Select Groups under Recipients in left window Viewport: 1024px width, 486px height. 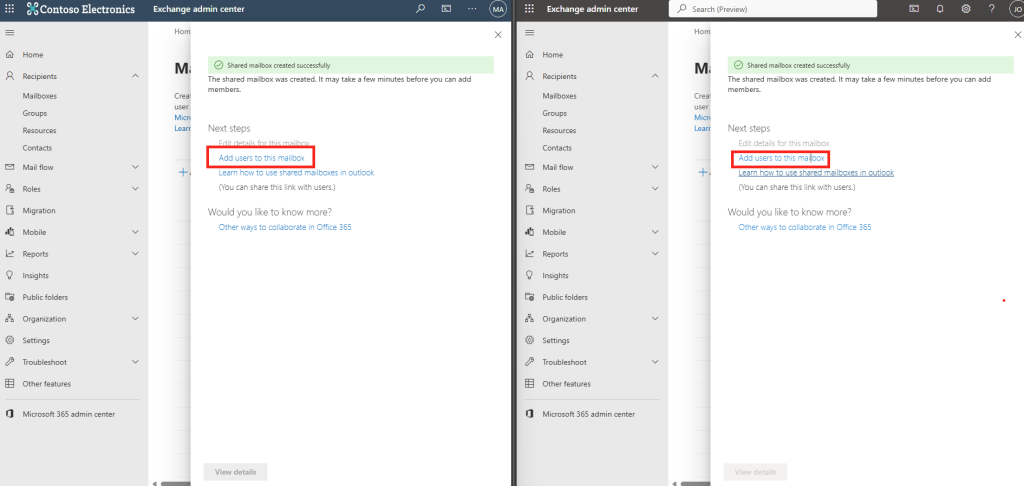tap(35, 113)
